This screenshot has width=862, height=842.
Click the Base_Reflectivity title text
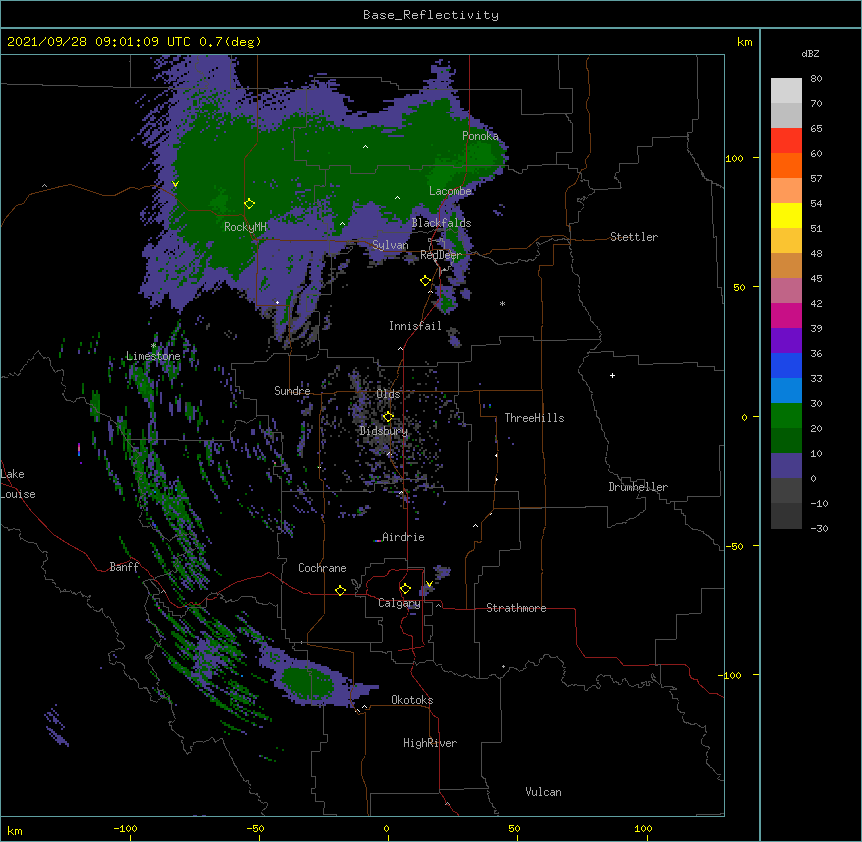click(x=431, y=15)
